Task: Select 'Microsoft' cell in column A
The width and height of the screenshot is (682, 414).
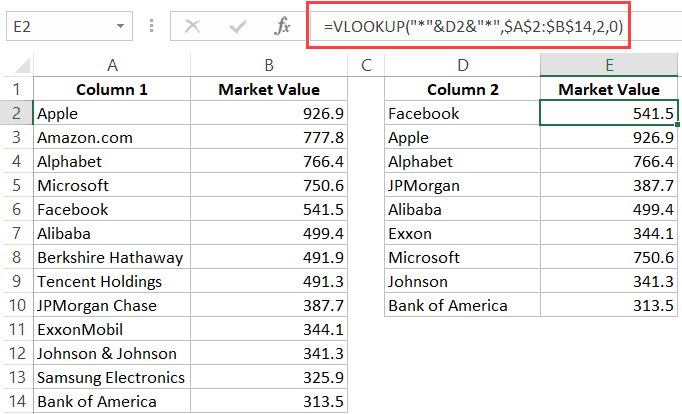Action: 112,185
